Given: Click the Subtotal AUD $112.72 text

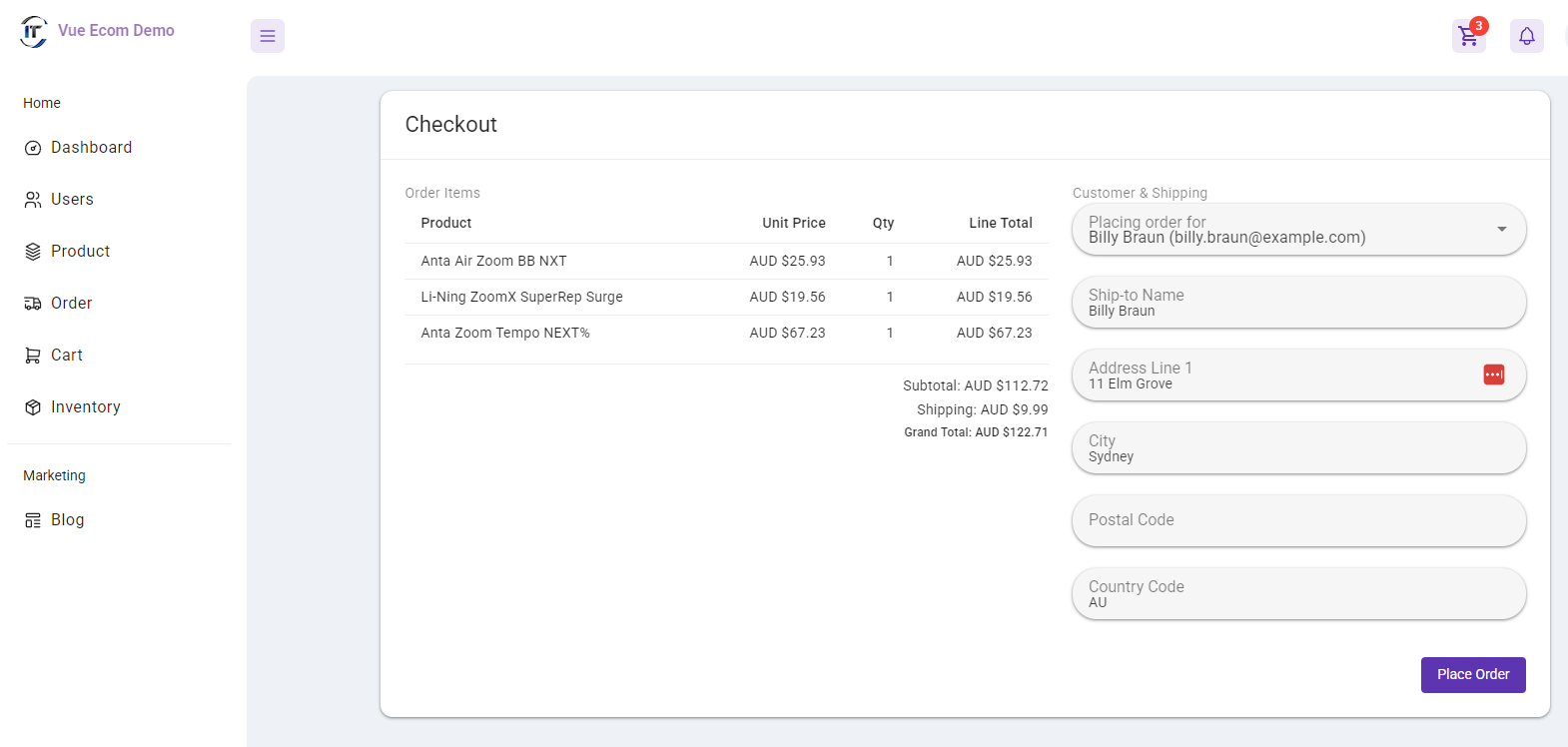Looking at the screenshot, I should point(976,385).
